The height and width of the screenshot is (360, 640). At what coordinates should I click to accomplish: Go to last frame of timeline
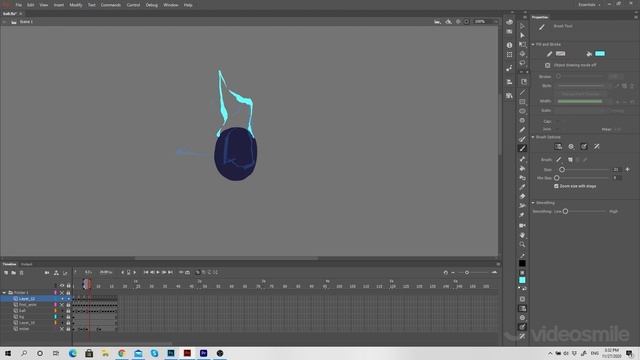(171, 272)
